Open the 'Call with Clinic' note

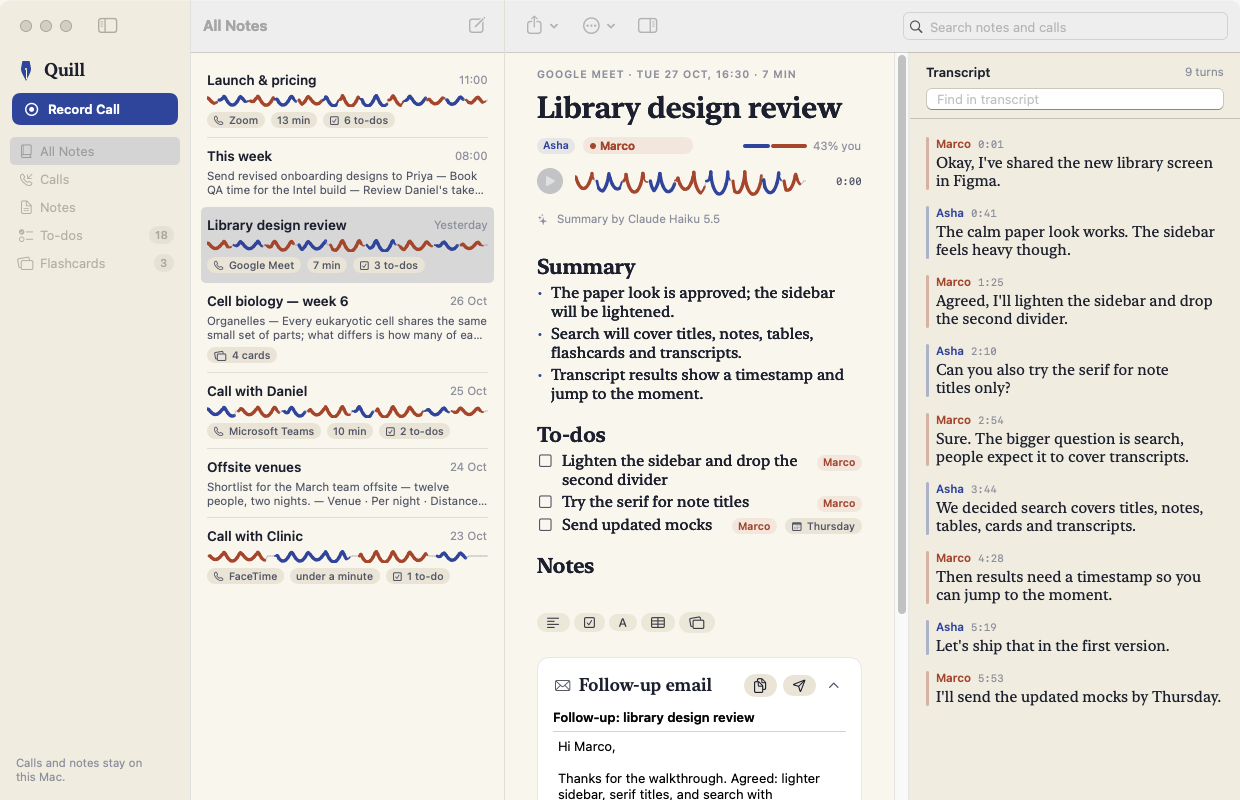pos(347,556)
